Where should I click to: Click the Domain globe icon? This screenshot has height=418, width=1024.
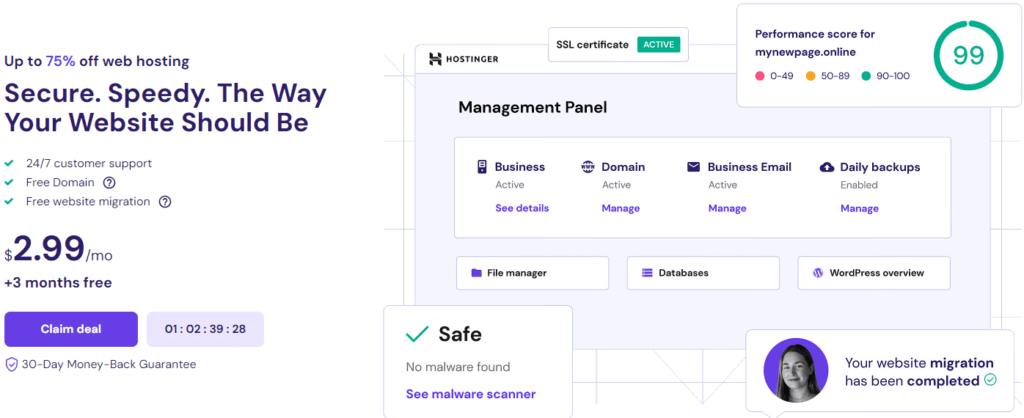pos(588,167)
